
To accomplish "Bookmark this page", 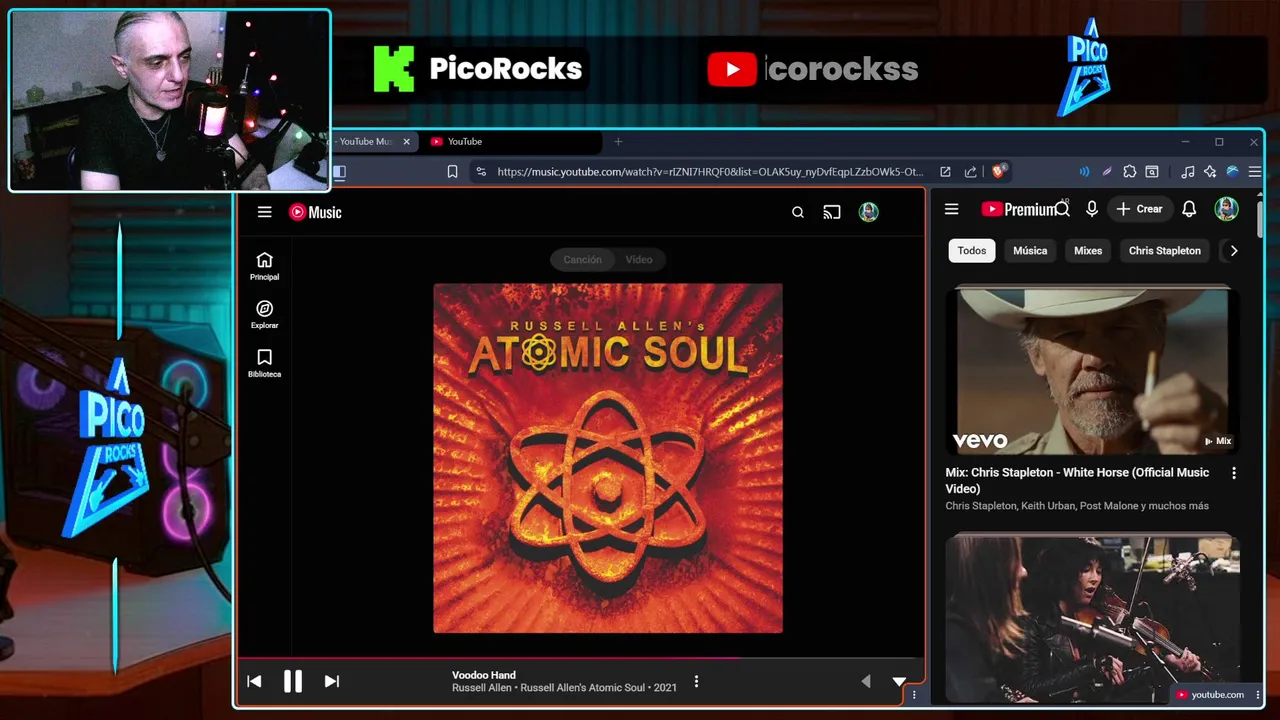I will (452, 172).
